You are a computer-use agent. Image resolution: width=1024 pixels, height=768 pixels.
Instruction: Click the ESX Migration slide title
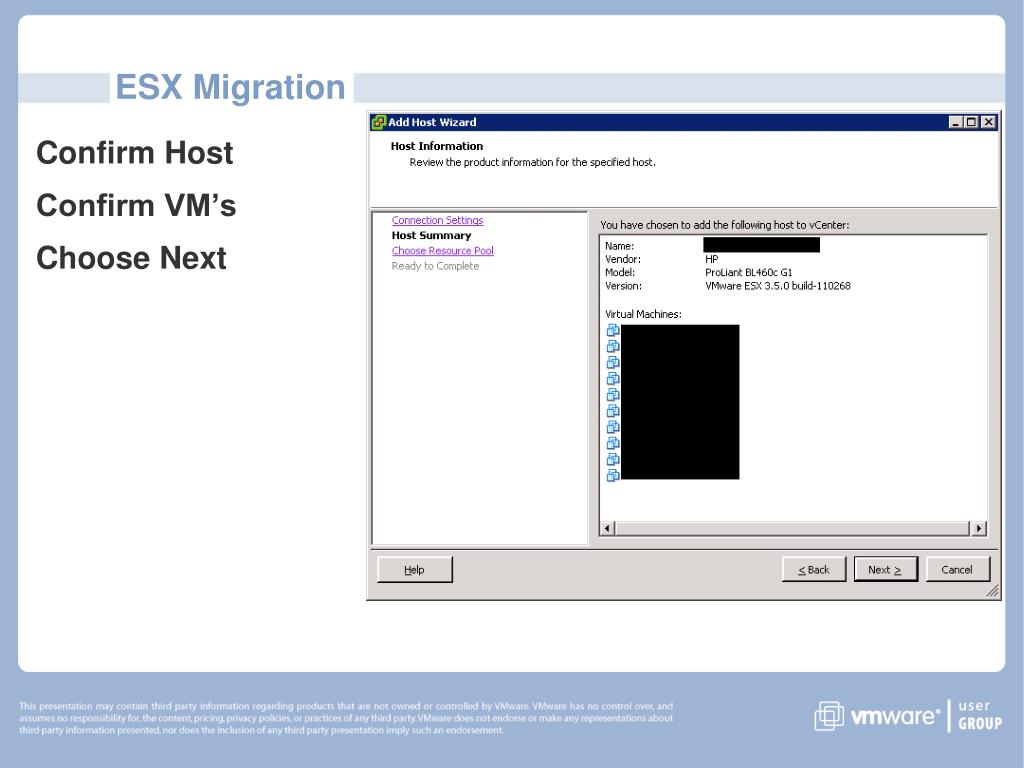pos(231,88)
